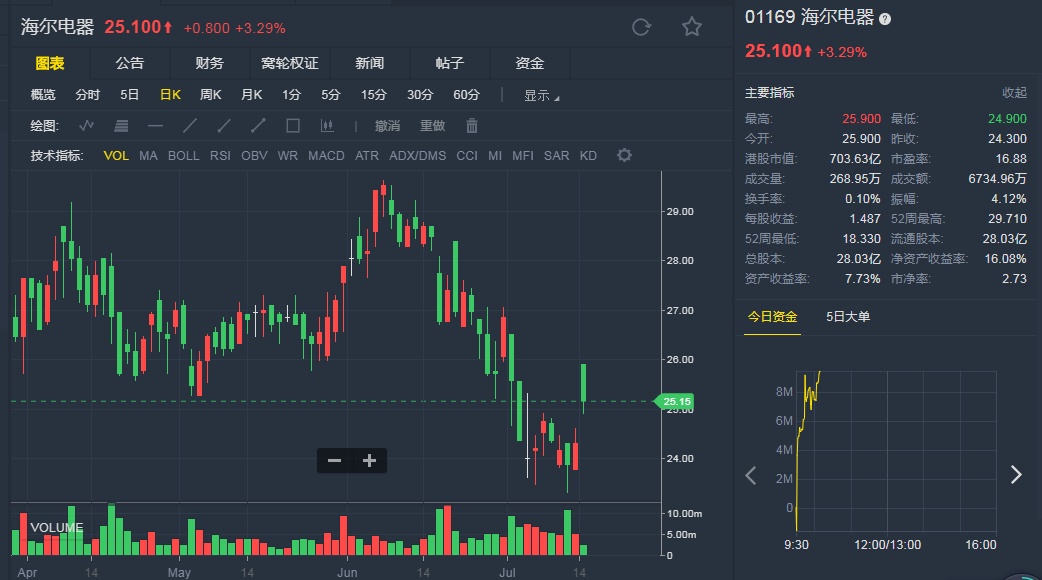Toggle the BOLL indicator
This screenshot has height=580, width=1042.
[184, 156]
